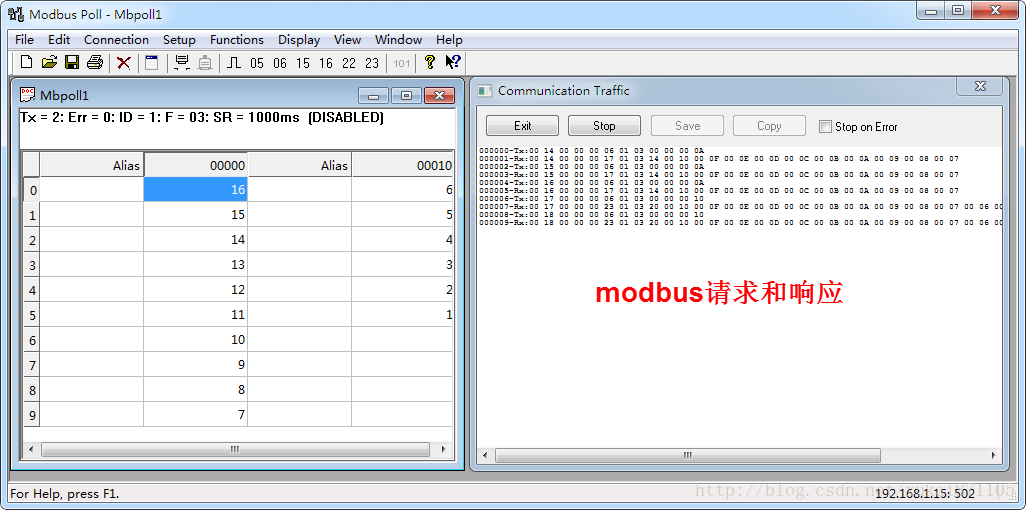Open the Display menu
The width and height of the screenshot is (1026, 510).
coord(299,39)
